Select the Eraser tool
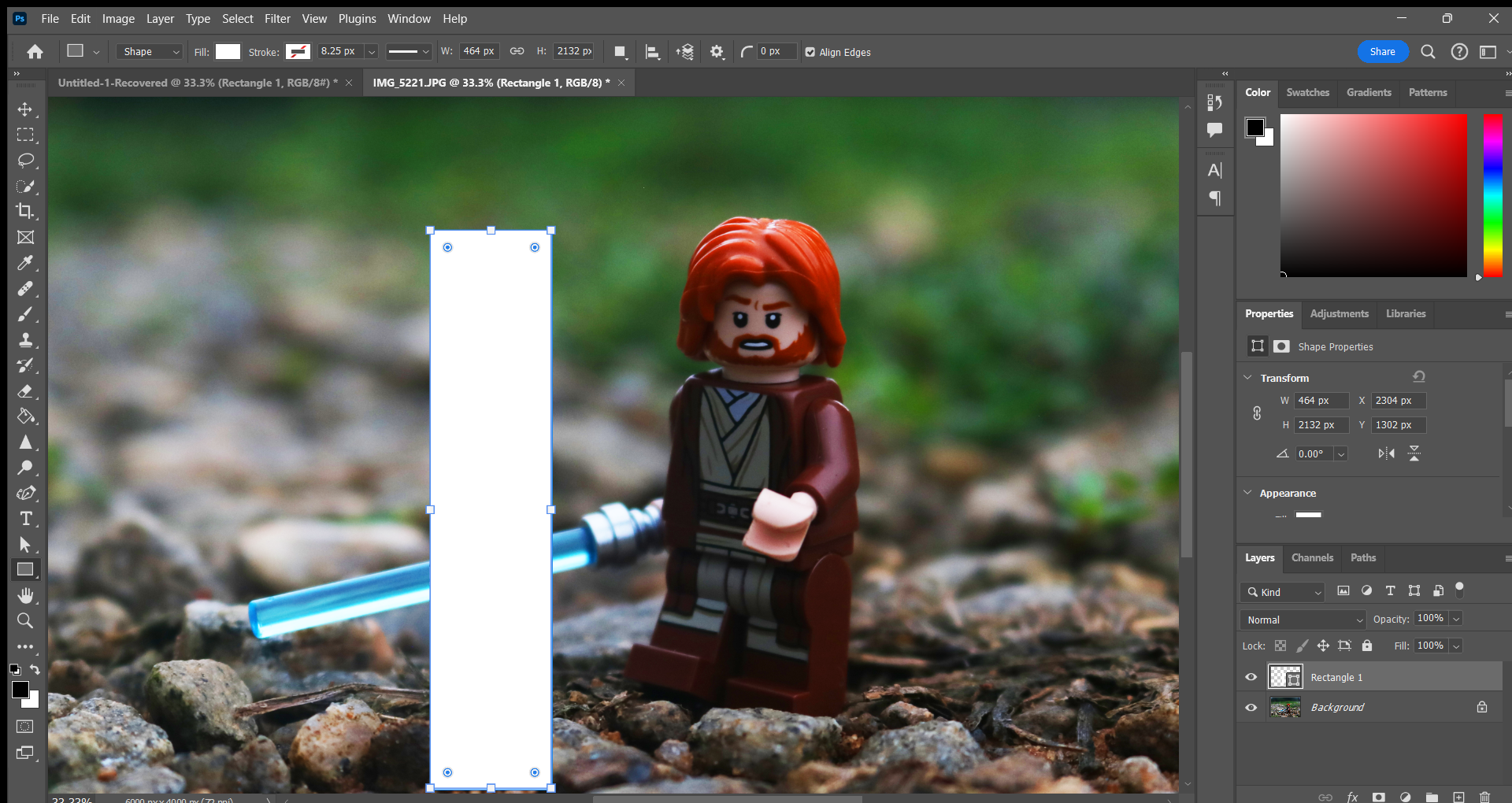 (25, 390)
